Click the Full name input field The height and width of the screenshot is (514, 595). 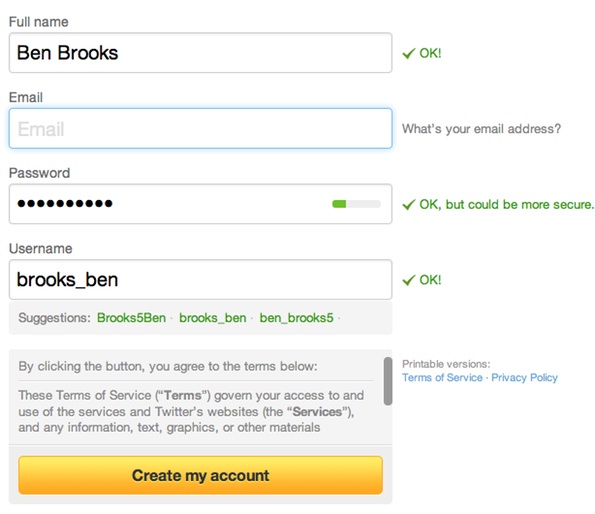point(200,53)
